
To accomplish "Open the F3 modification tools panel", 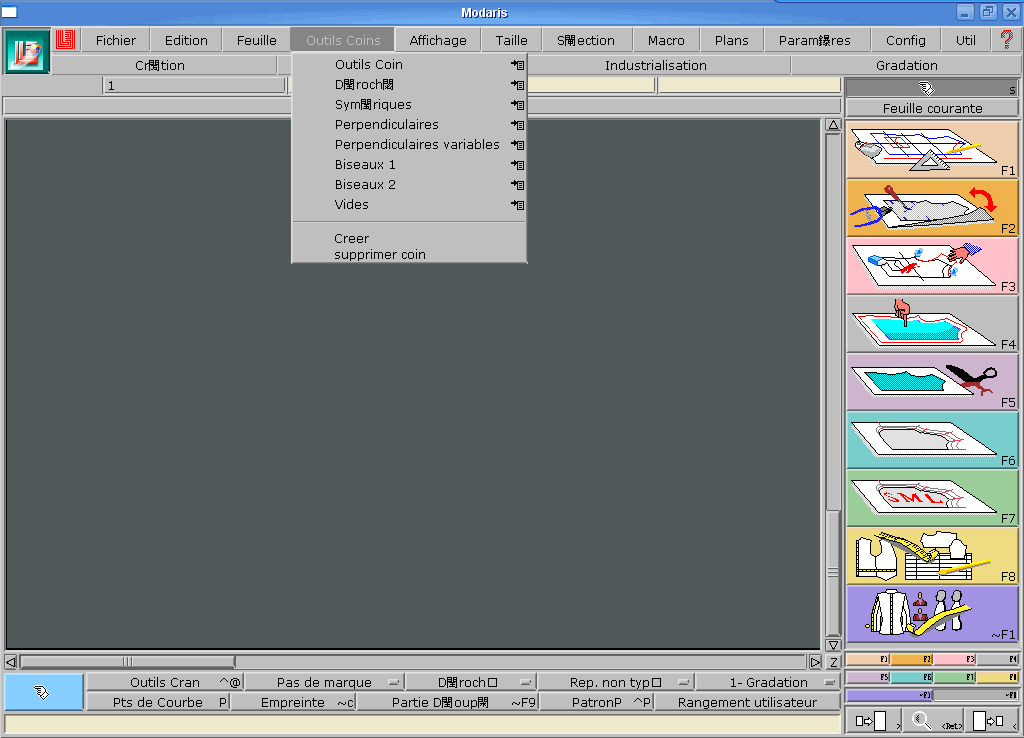I will pyautogui.click(x=932, y=266).
